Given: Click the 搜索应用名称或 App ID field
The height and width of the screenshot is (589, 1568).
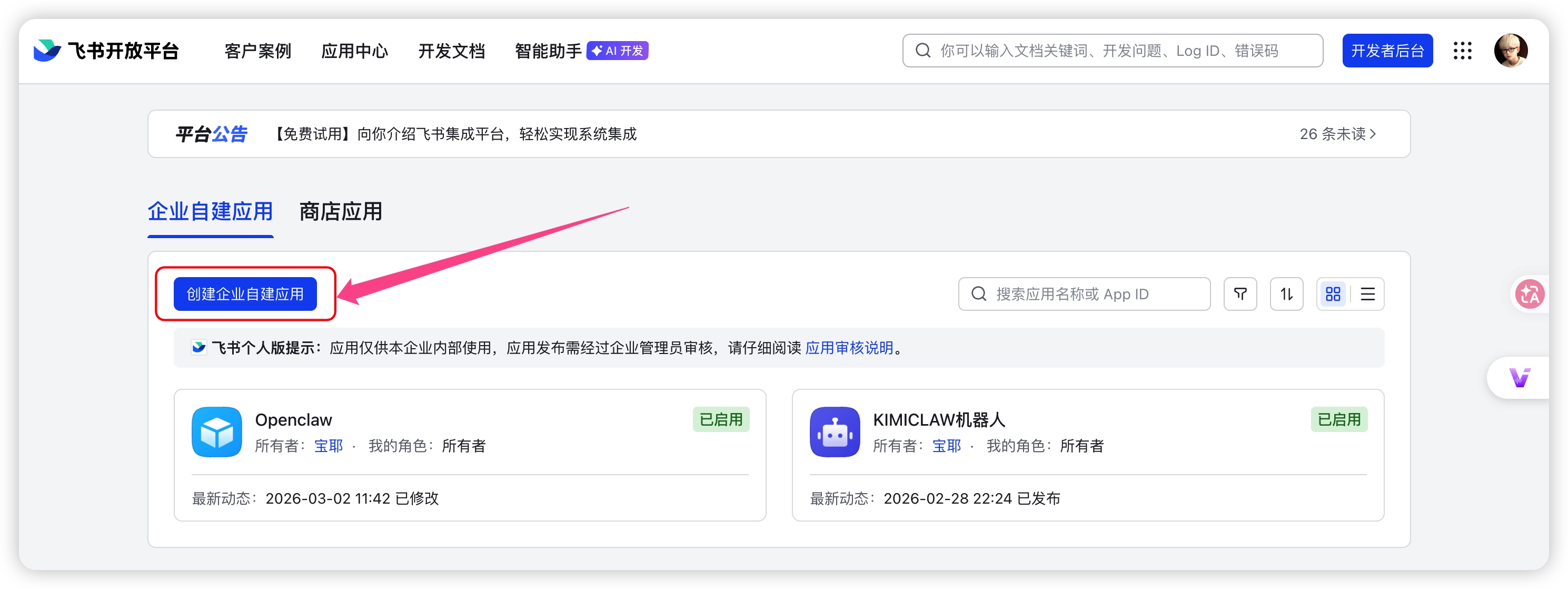Looking at the screenshot, I should tap(1085, 294).
